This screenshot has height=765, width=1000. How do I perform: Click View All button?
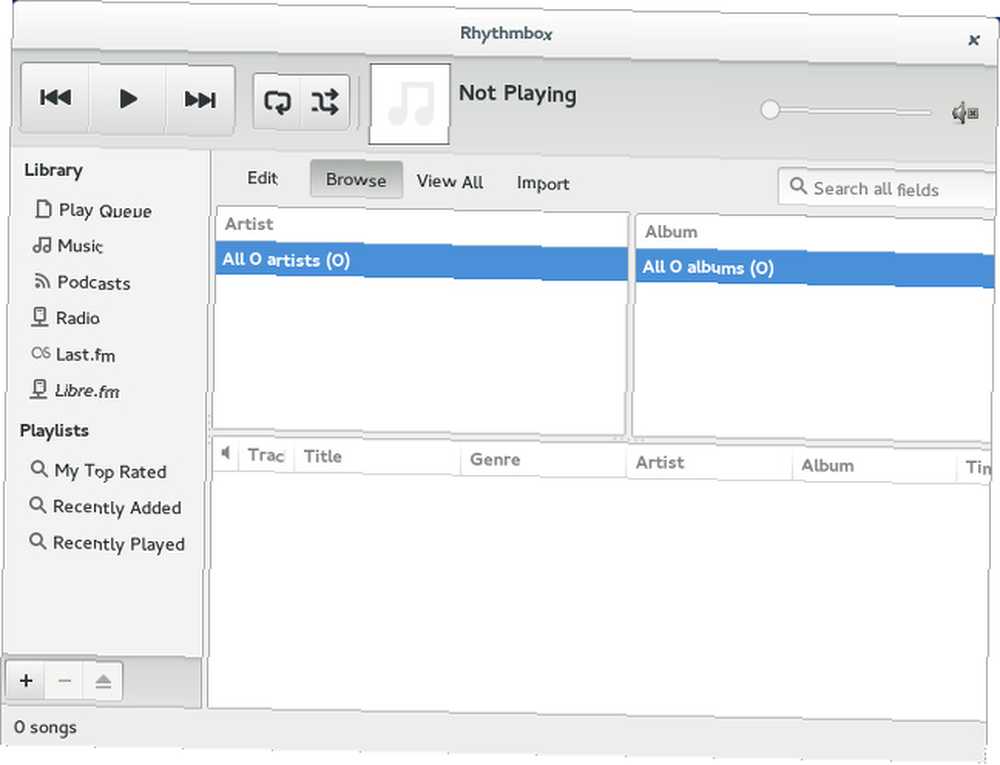point(450,182)
